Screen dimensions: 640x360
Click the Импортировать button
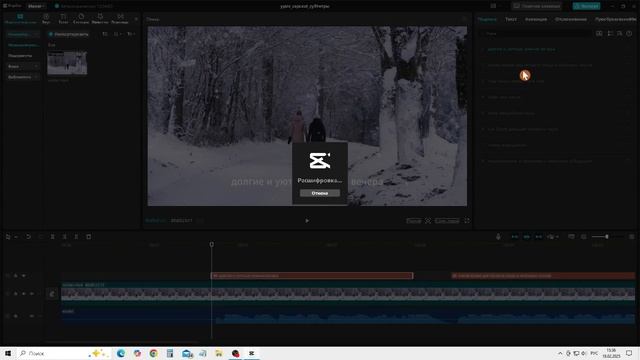pos(68,34)
